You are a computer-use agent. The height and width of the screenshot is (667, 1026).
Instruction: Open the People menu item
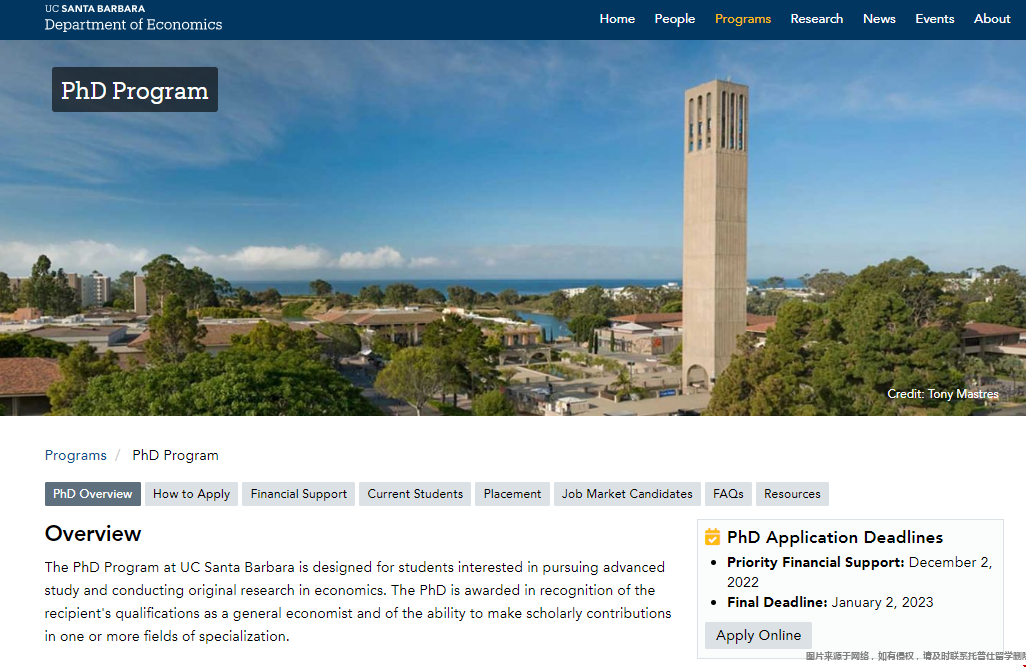pyautogui.click(x=675, y=19)
